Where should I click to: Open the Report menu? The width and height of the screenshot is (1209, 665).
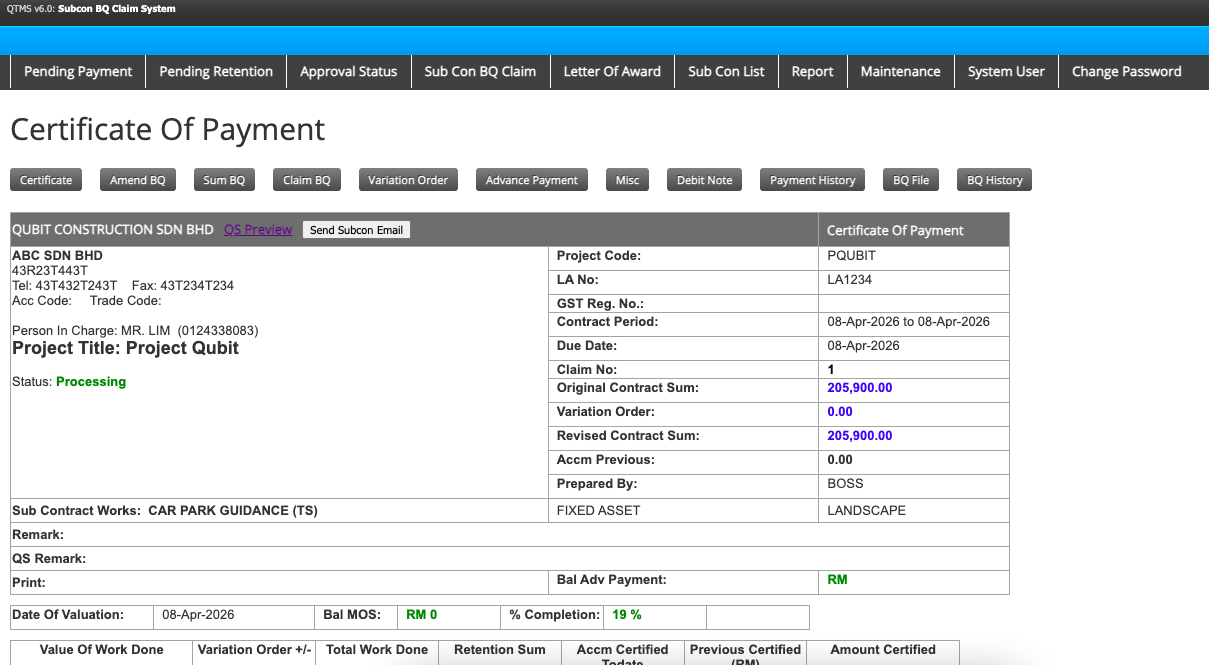click(812, 72)
